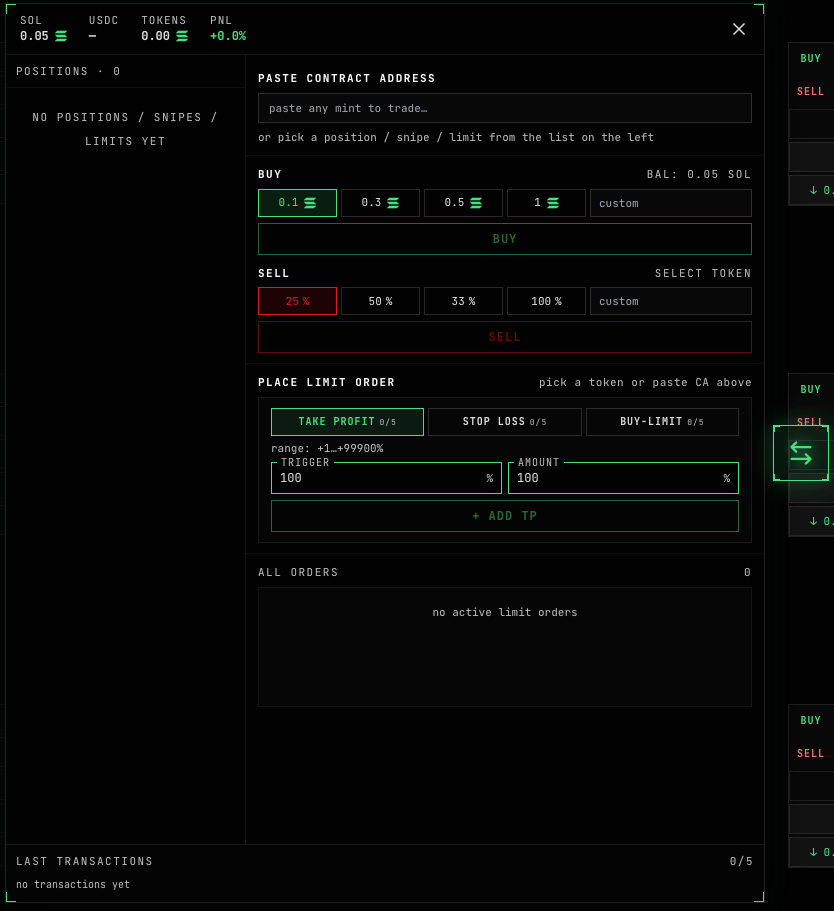Click the SELECT TOKEN label in the Sell section
The width and height of the screenshot is (834, 911).
(703, 273)
